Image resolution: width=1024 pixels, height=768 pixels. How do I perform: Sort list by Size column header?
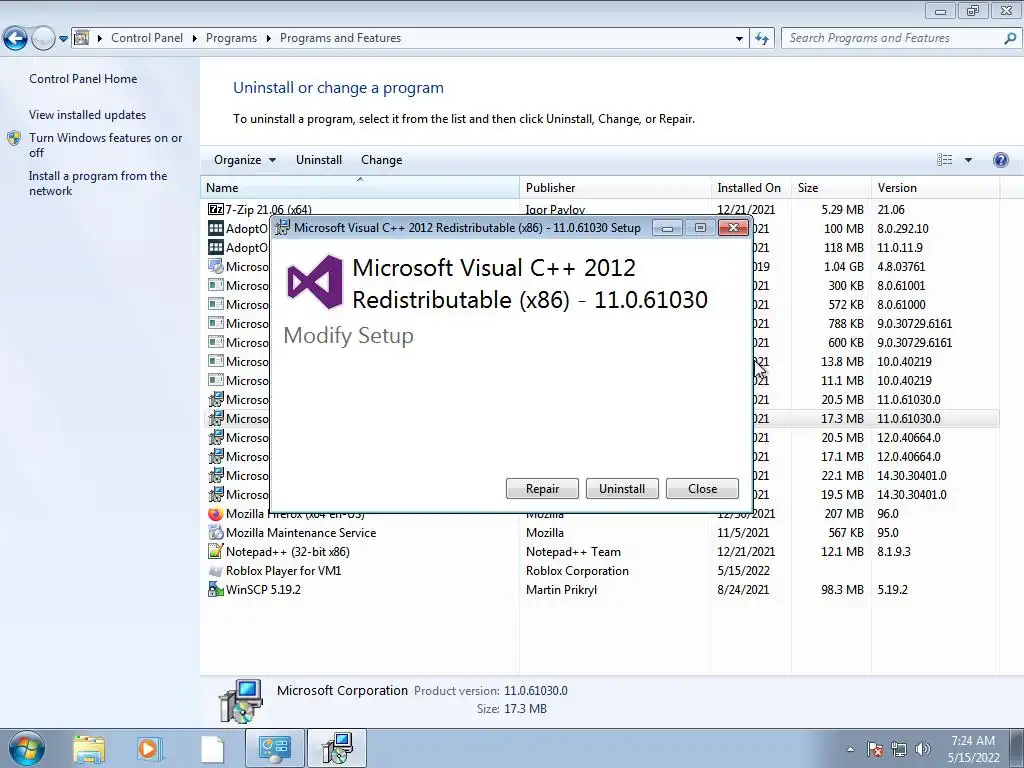831,187
